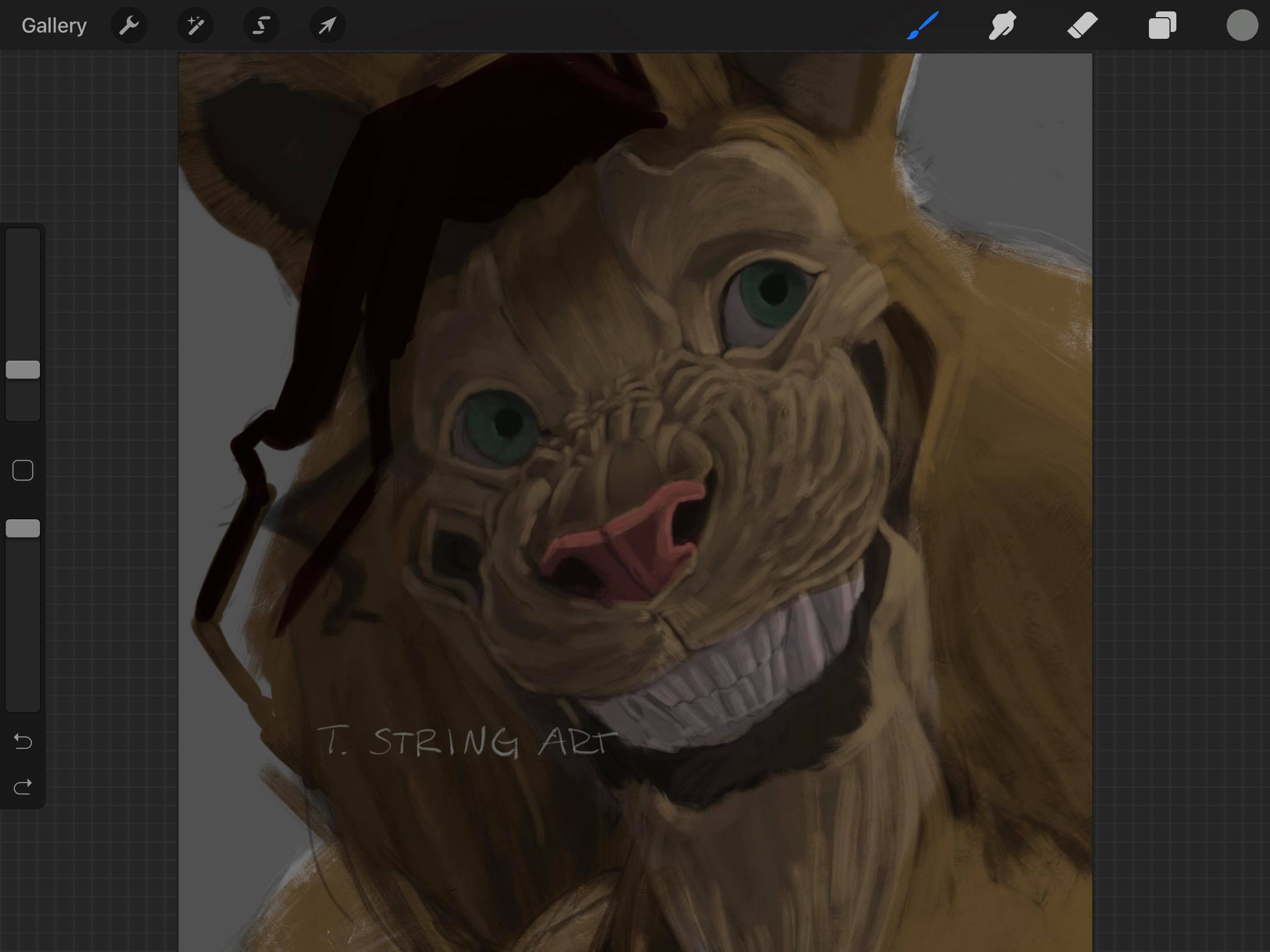The image size is (1270, 952).
Task: Click the brush opacity slider handle
Action: (23, 529)
